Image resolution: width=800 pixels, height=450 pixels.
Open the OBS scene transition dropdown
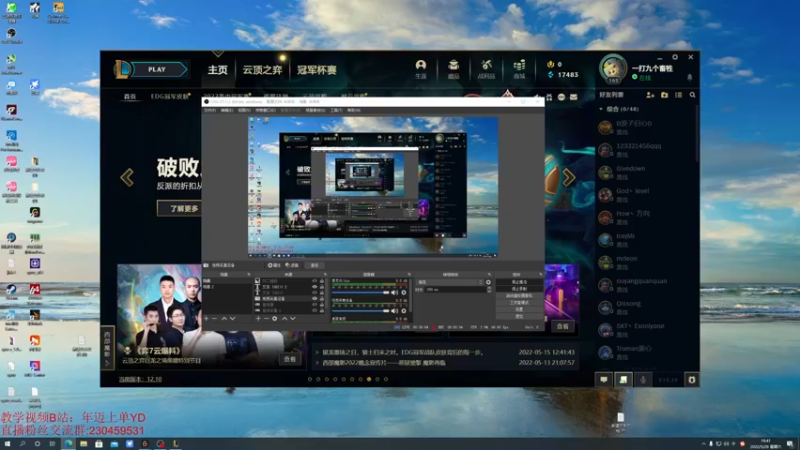(x=450, y=282)
